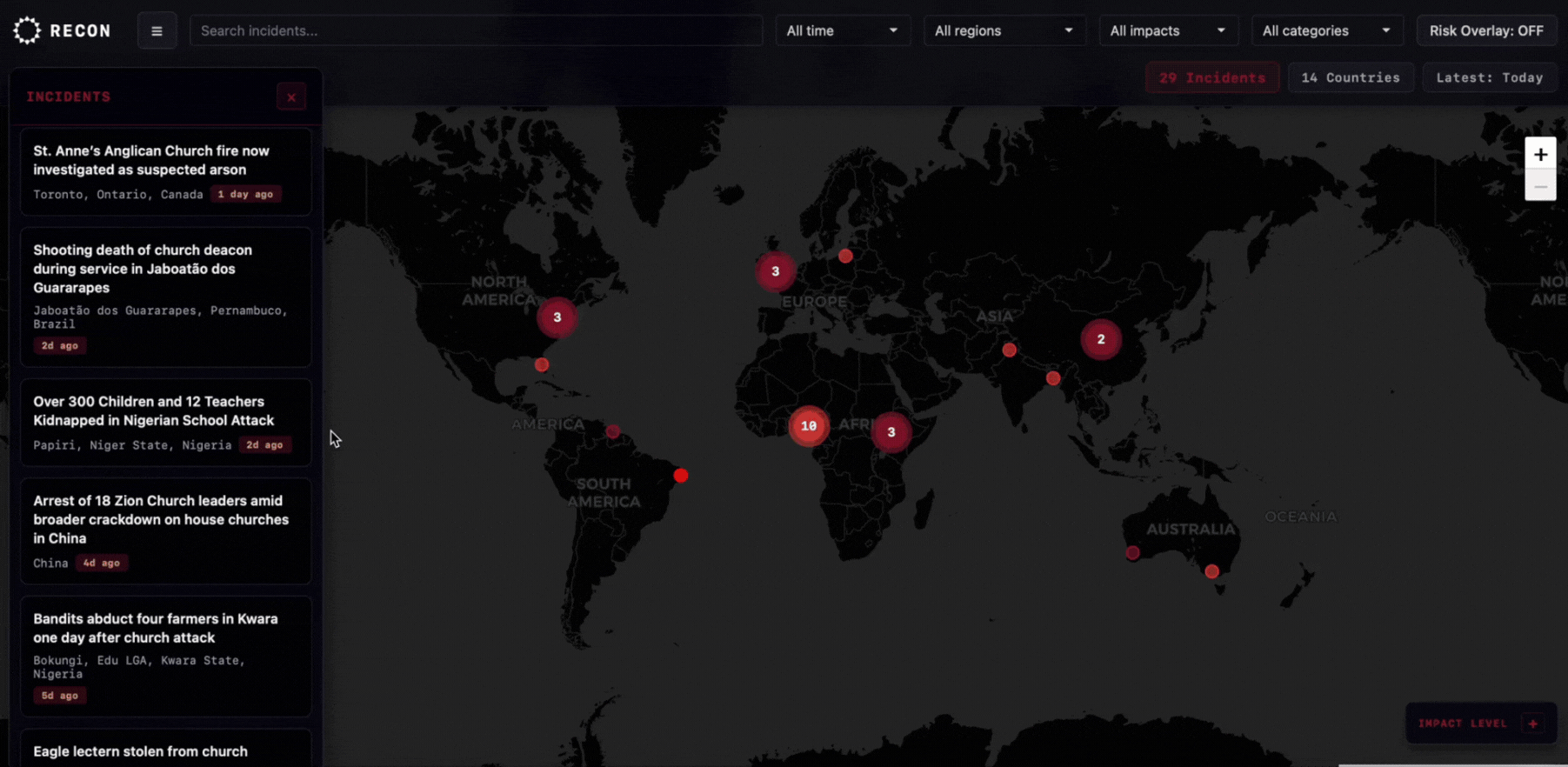Screen dimensions: 1568x767
Task: Click the RECON brand name text
Action: 81,30
